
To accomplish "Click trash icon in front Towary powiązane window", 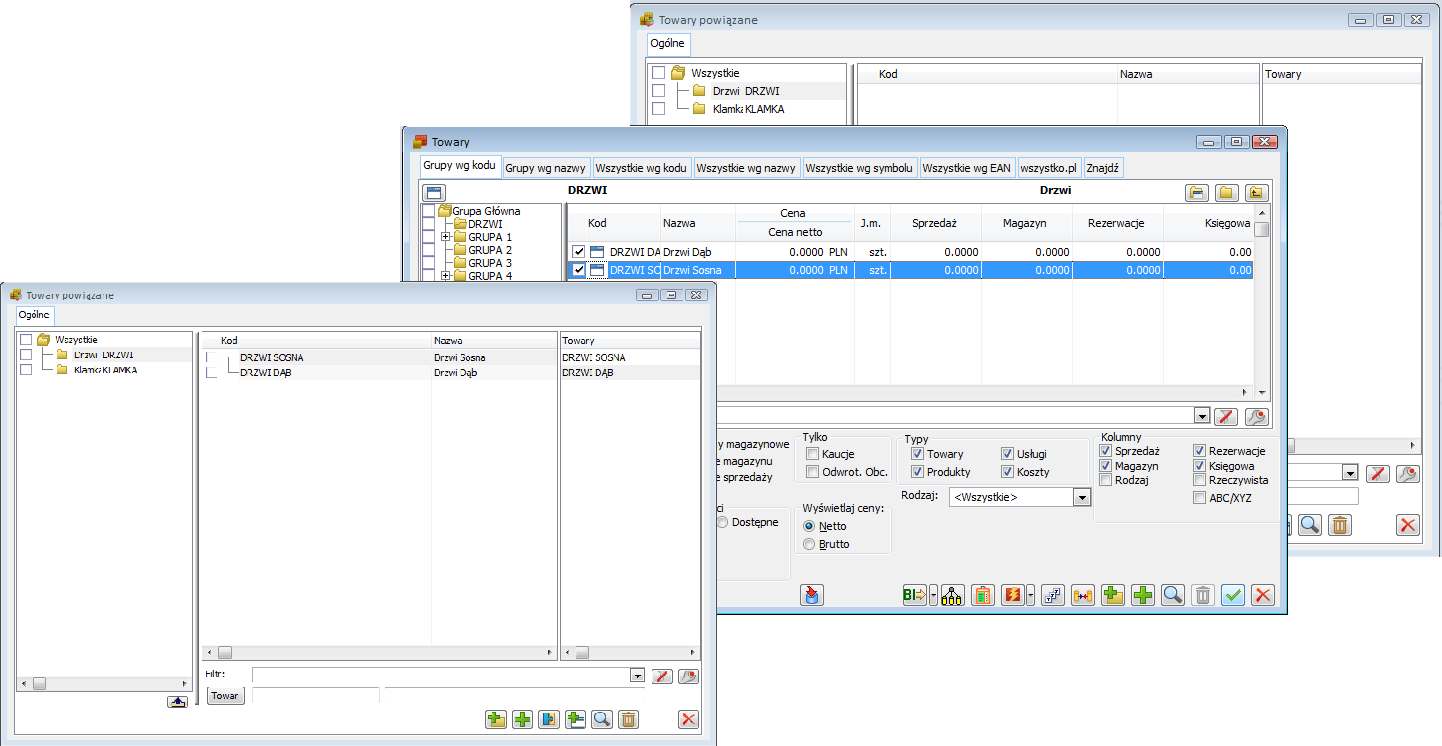I will tap(628, 719).
